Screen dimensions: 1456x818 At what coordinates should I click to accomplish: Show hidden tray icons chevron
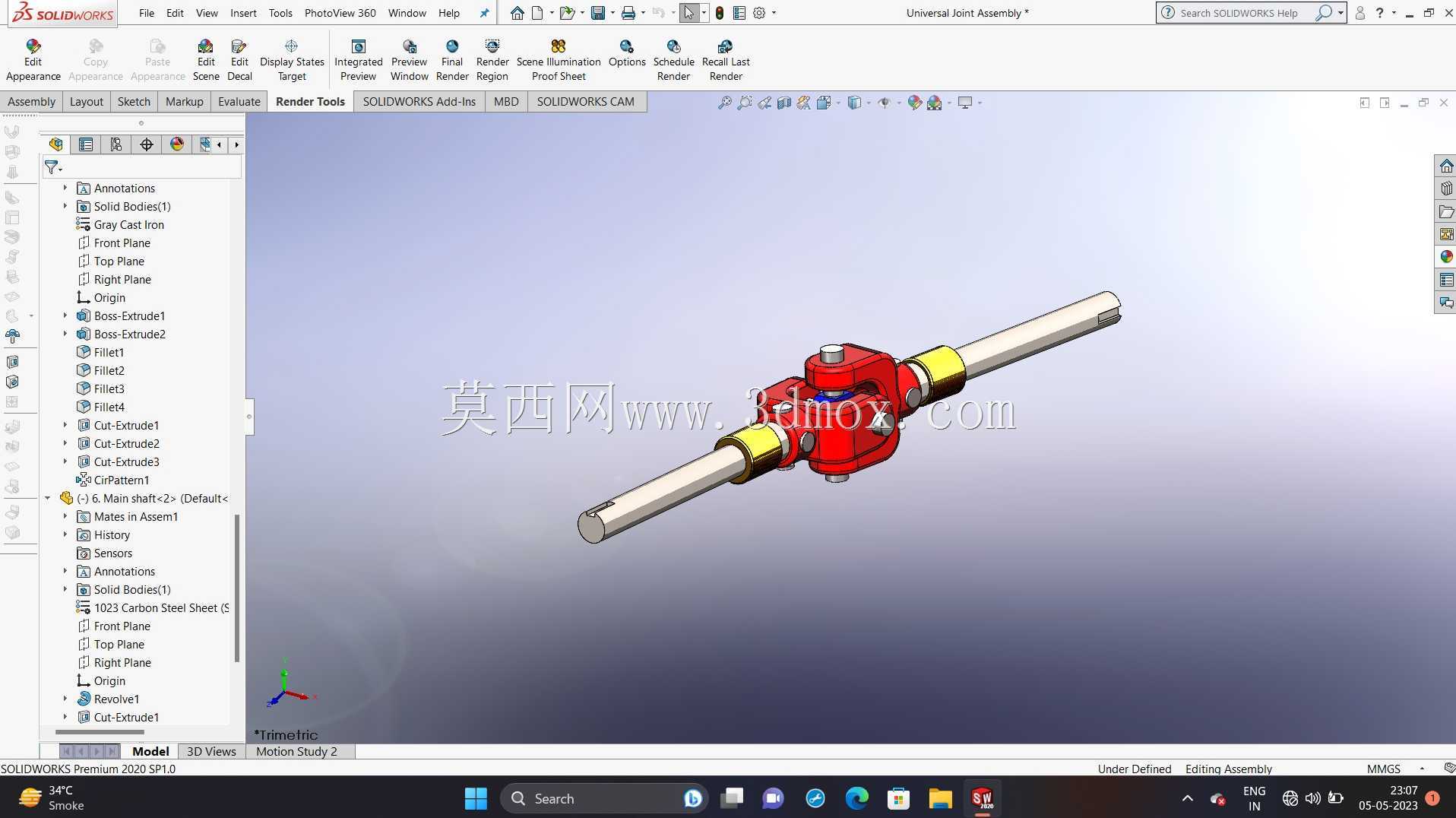1187,798
